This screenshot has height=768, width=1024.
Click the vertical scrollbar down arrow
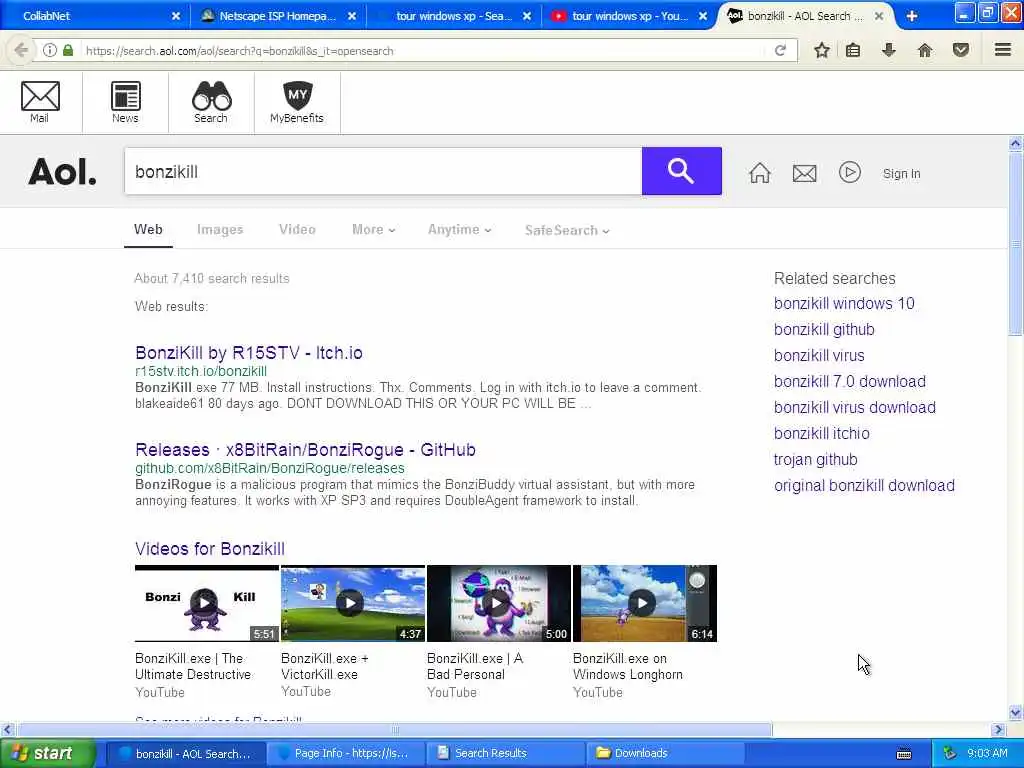click(x=1016, y=712)
